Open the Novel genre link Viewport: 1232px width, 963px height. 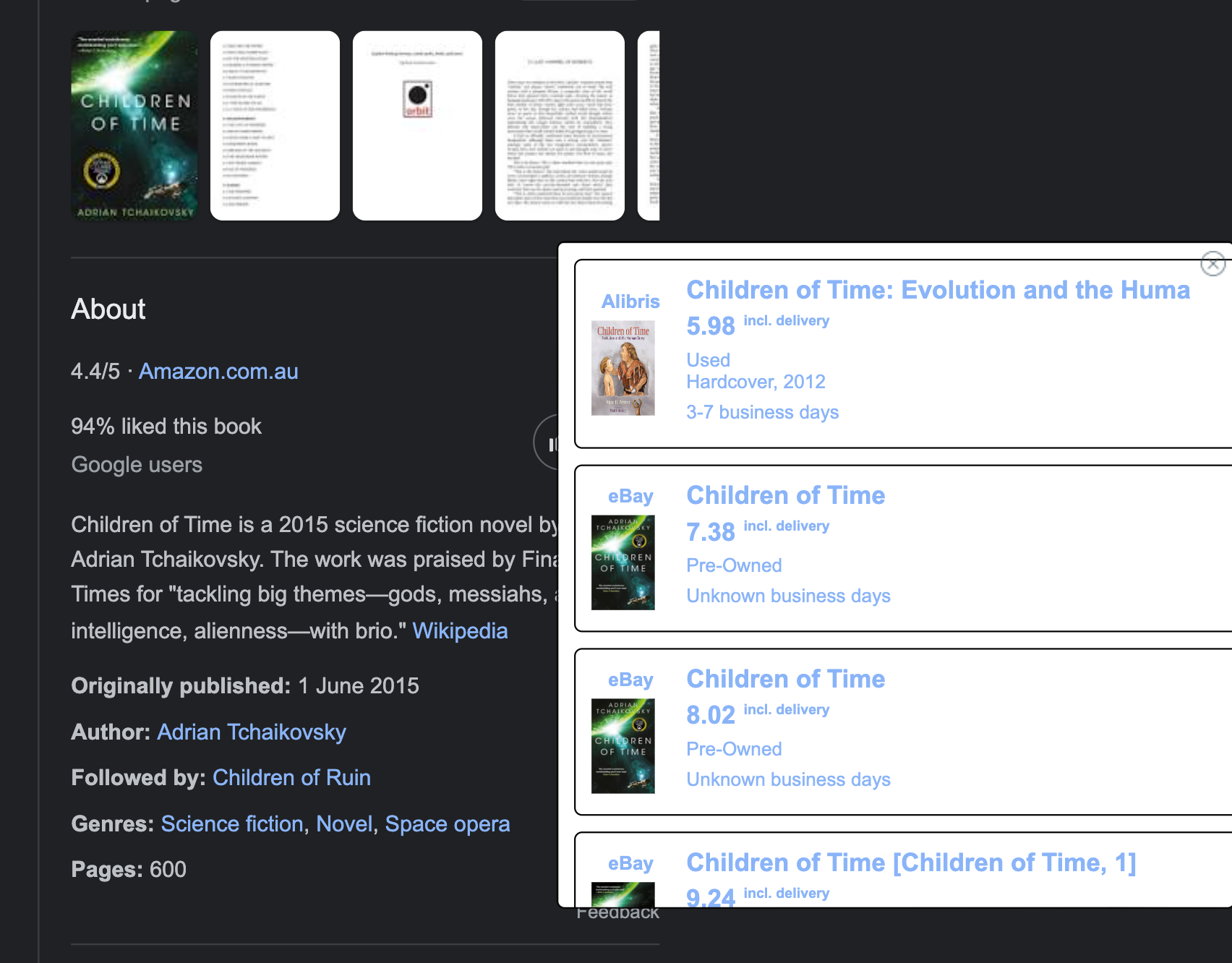344,823
